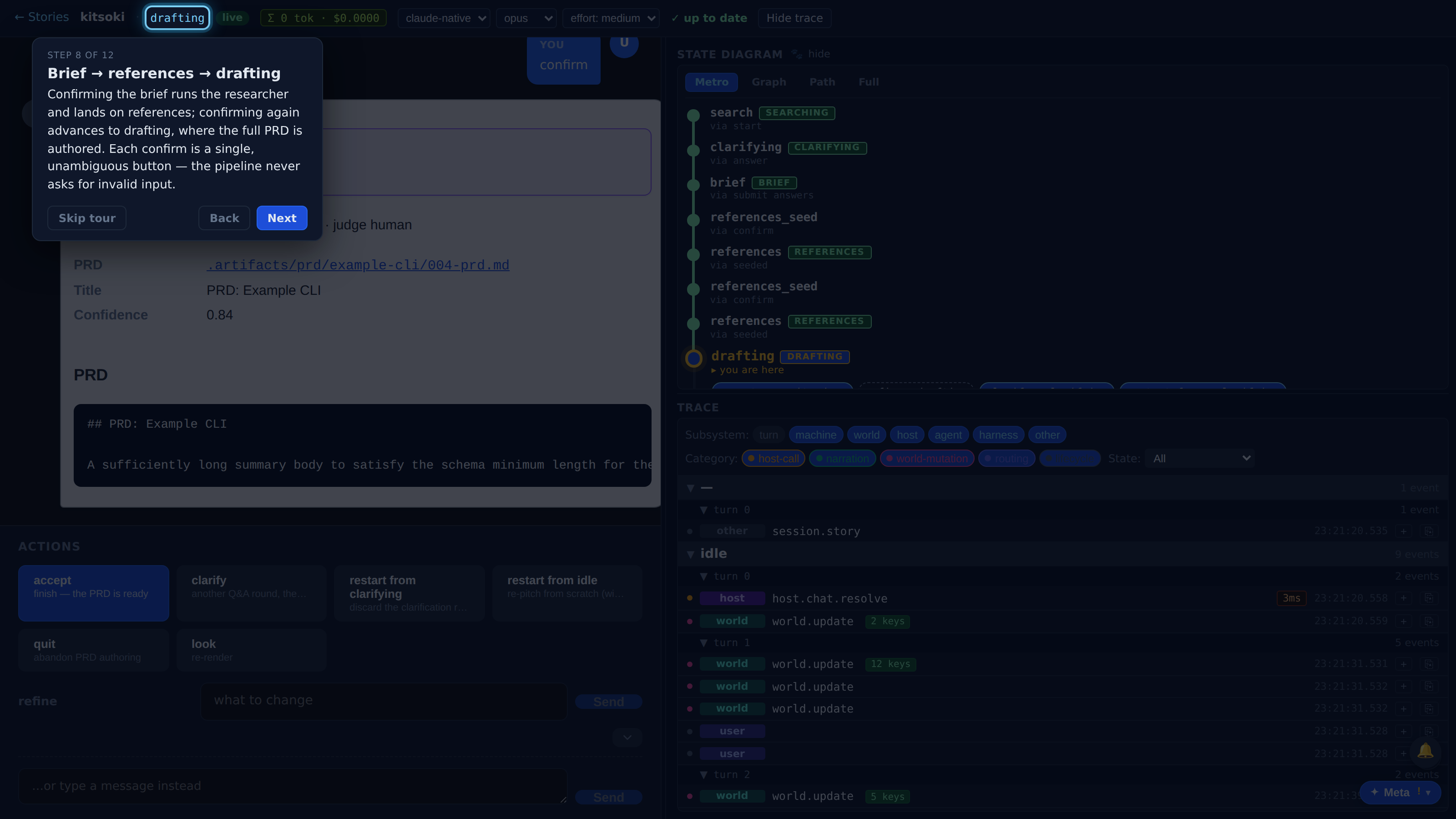Select the search node circle in metro diagram
The height and width of the screenshot is (819, 1456).
point(693,115)
